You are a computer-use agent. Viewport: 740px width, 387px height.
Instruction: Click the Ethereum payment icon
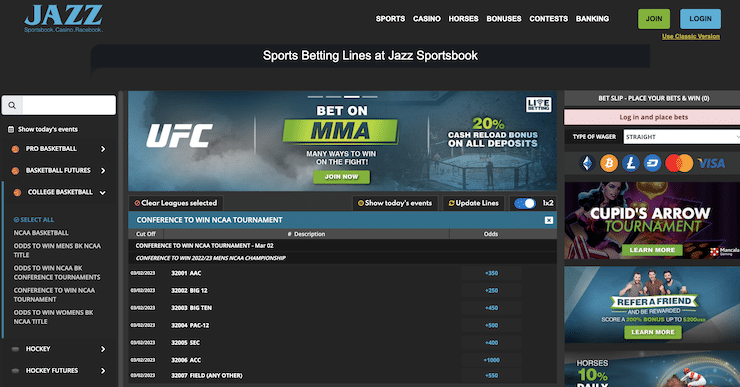pyautogui.click(x=587, y=163)
